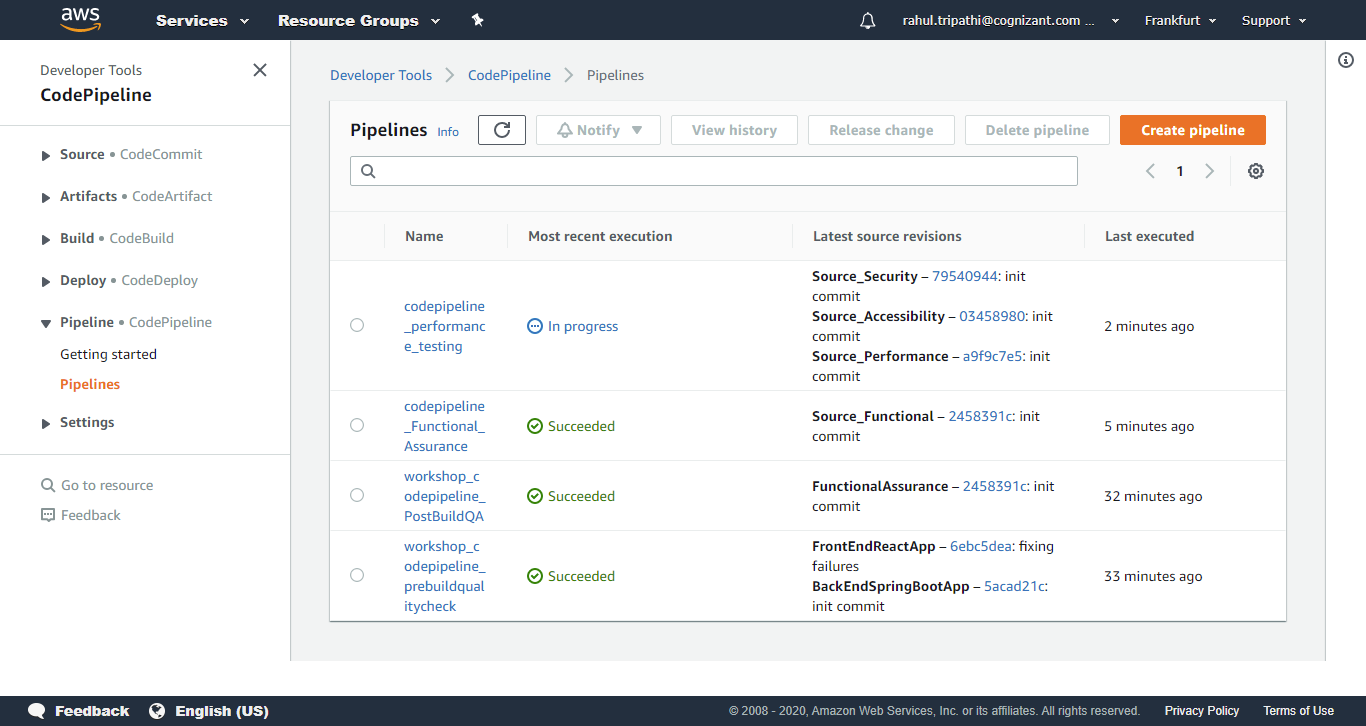This screenshot has width=1366, height=726.
Task: Expand Artifacts CodeArtifact section
Action: [46, 197]
